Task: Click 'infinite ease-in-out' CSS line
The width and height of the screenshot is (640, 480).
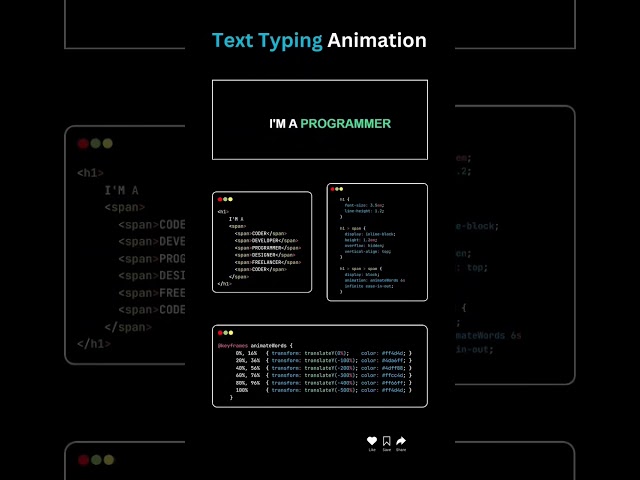Action: point(369,286)
